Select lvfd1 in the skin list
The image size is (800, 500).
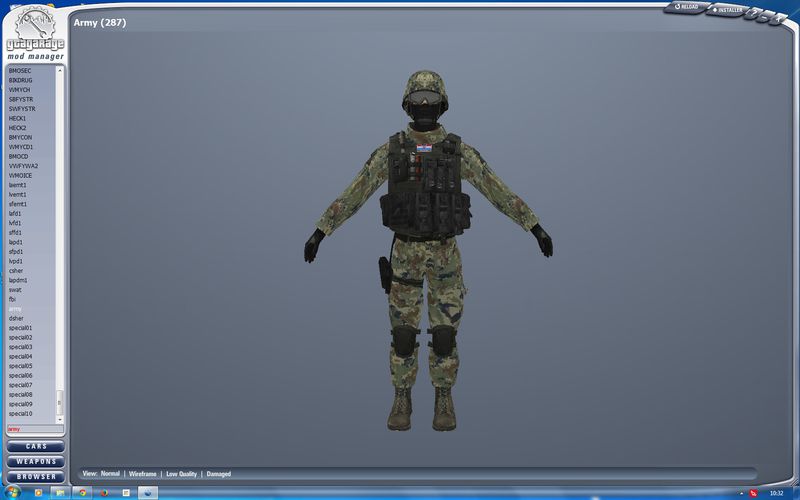[15, 223]
